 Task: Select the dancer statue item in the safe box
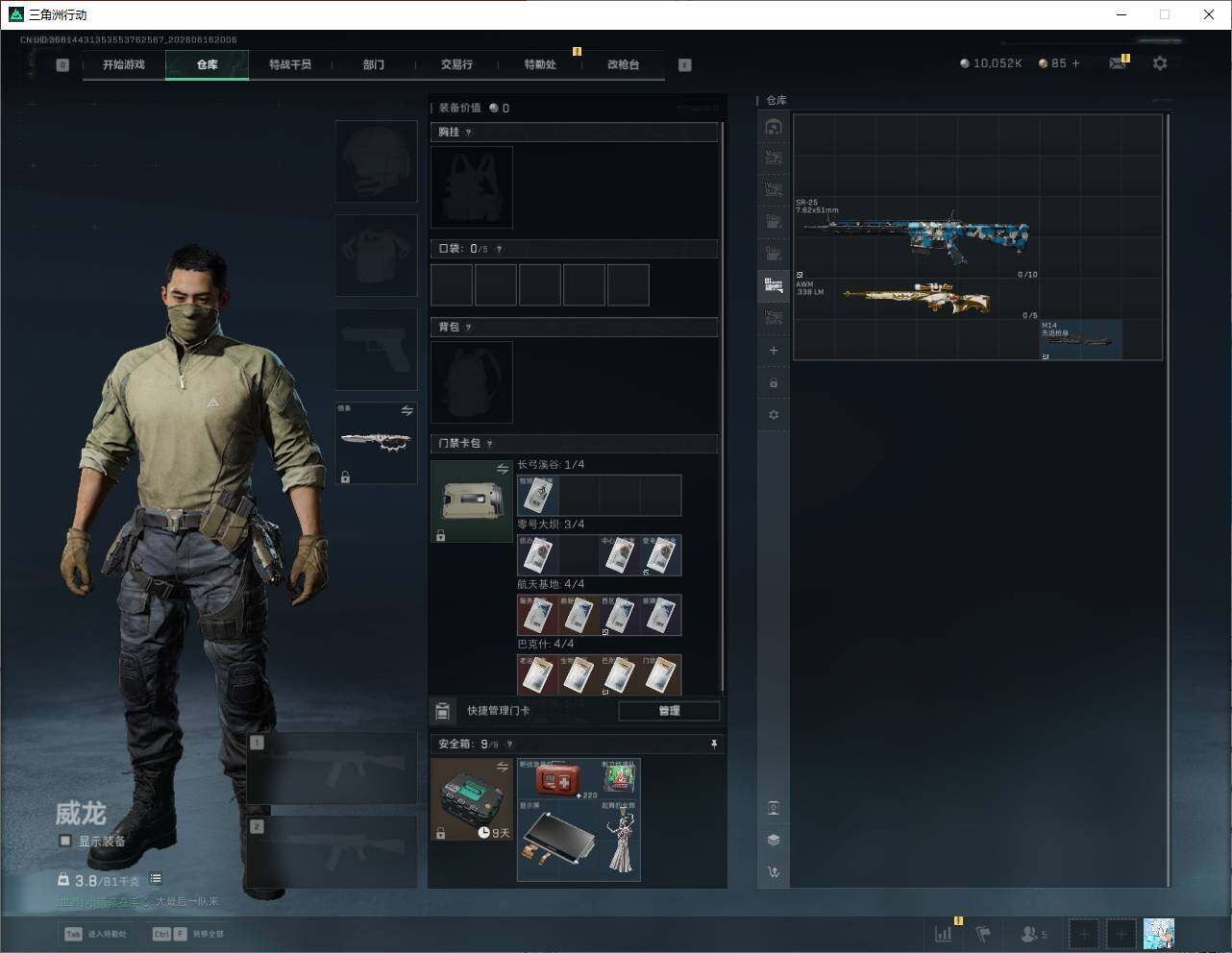click(x=620, y=842)
